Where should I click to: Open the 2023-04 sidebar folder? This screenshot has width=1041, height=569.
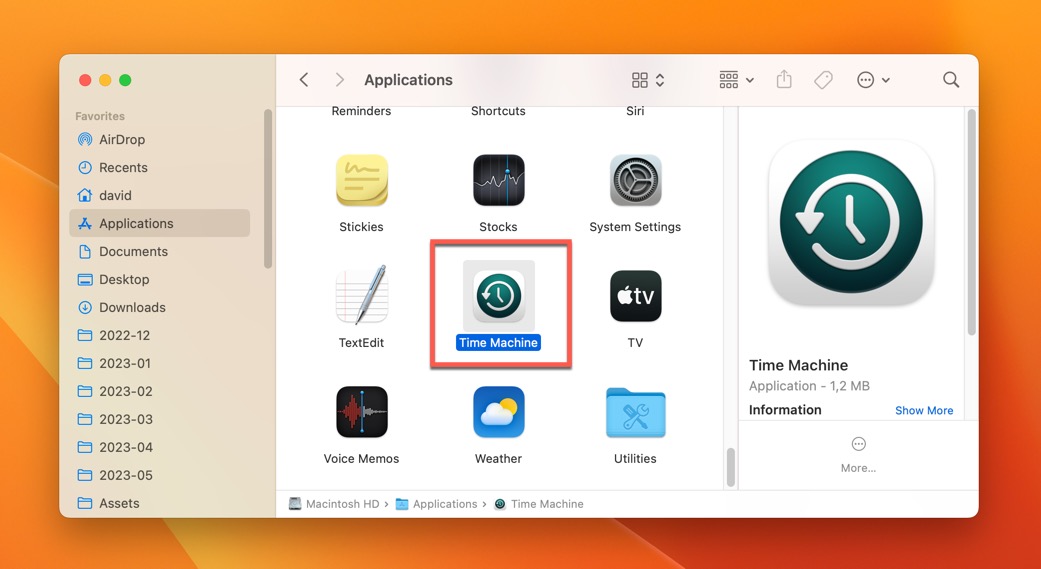tap(159, 447)
